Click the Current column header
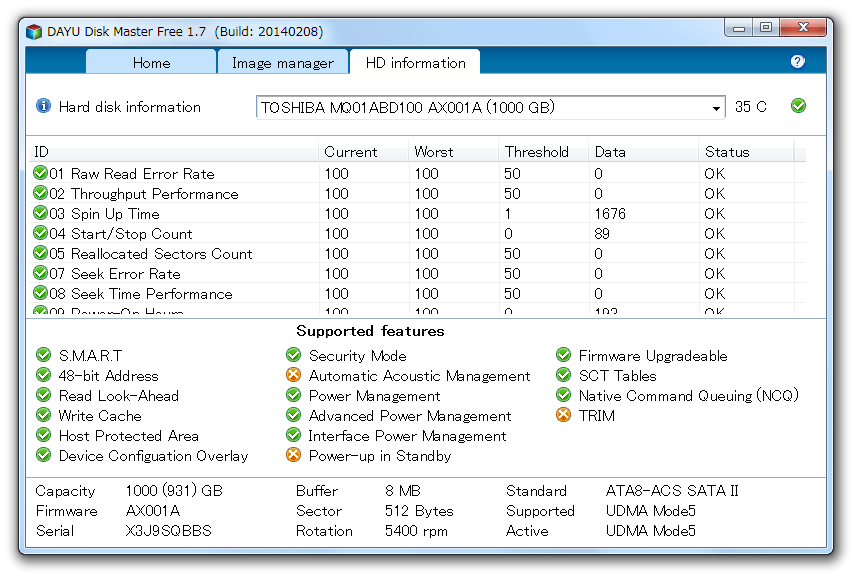The height and width of the screenshot is (578, 856). click(364, 152)
